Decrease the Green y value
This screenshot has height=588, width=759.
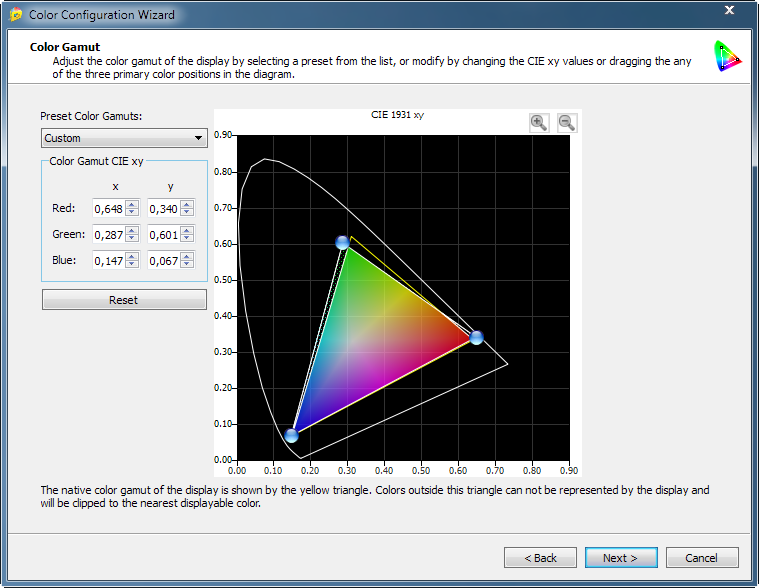(x=187, y=239)
